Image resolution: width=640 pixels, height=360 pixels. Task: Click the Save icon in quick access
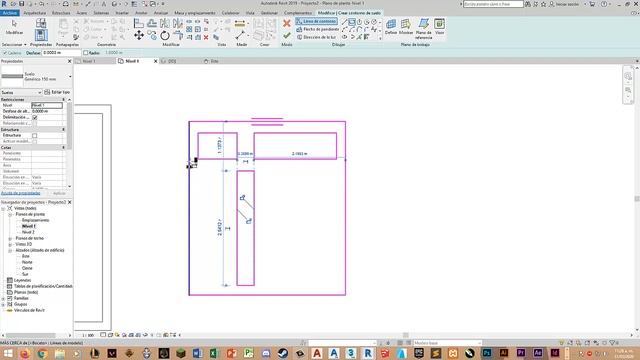pyautogui.click(x=22, y=4)
